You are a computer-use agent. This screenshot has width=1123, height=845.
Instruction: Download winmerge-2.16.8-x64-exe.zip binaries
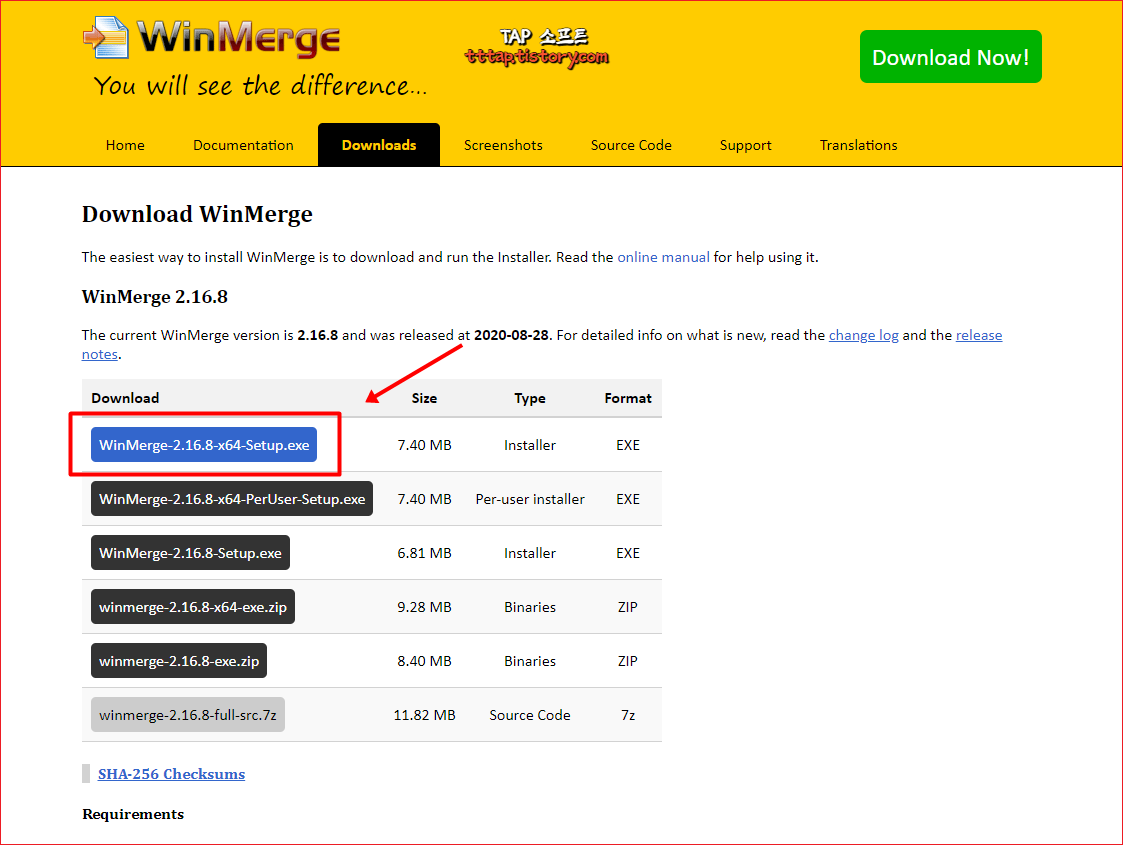193,607
